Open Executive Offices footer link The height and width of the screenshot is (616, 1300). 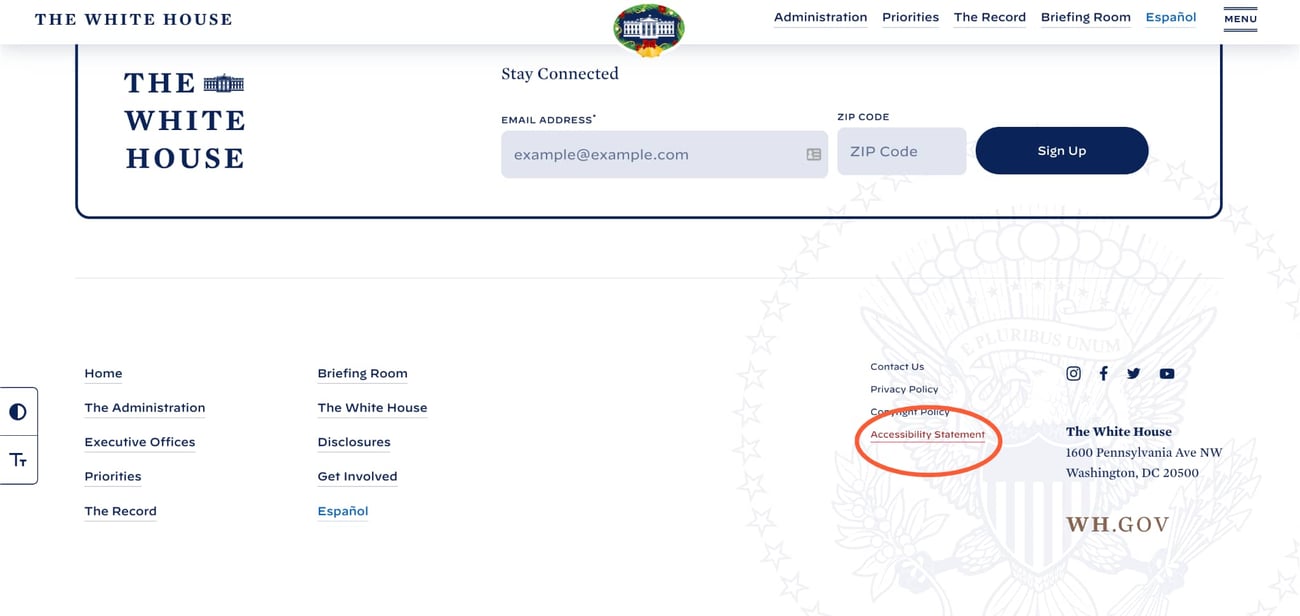(x=140, y=442)
